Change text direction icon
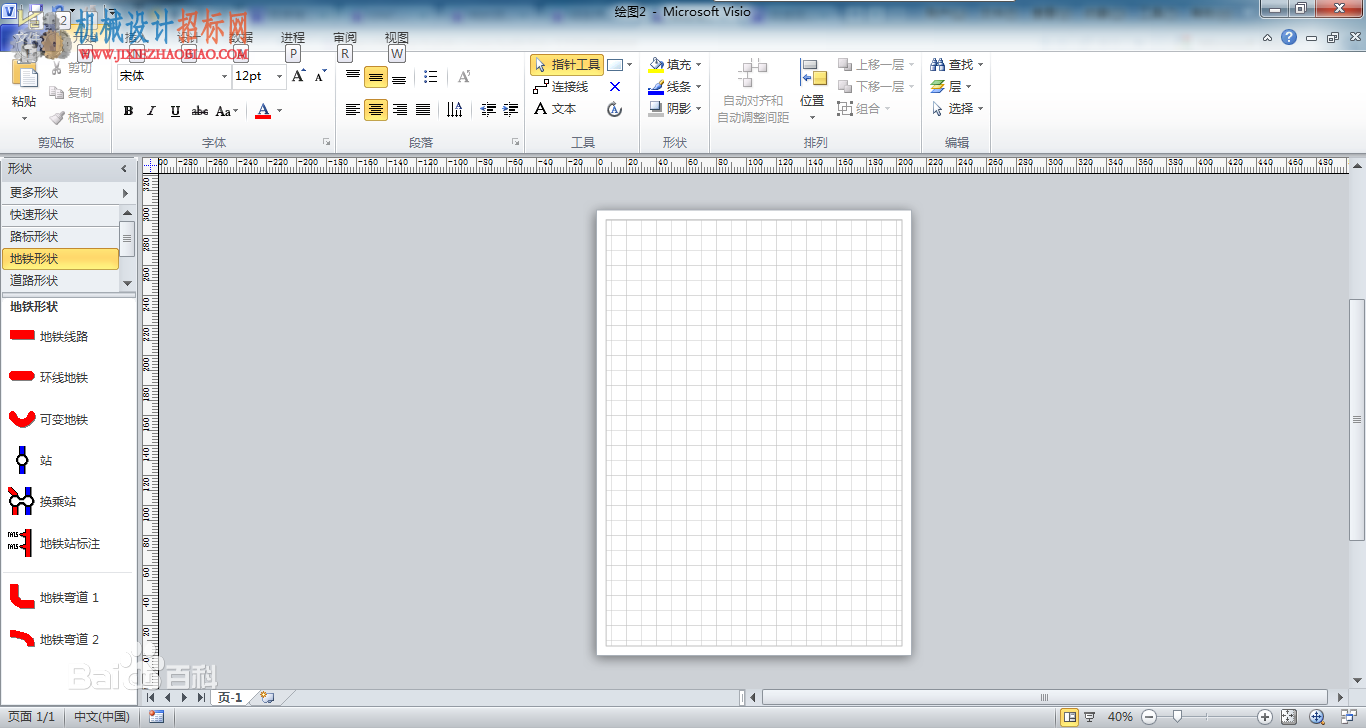This screenshot has width=1366, height=728. (x=455, y=110)
